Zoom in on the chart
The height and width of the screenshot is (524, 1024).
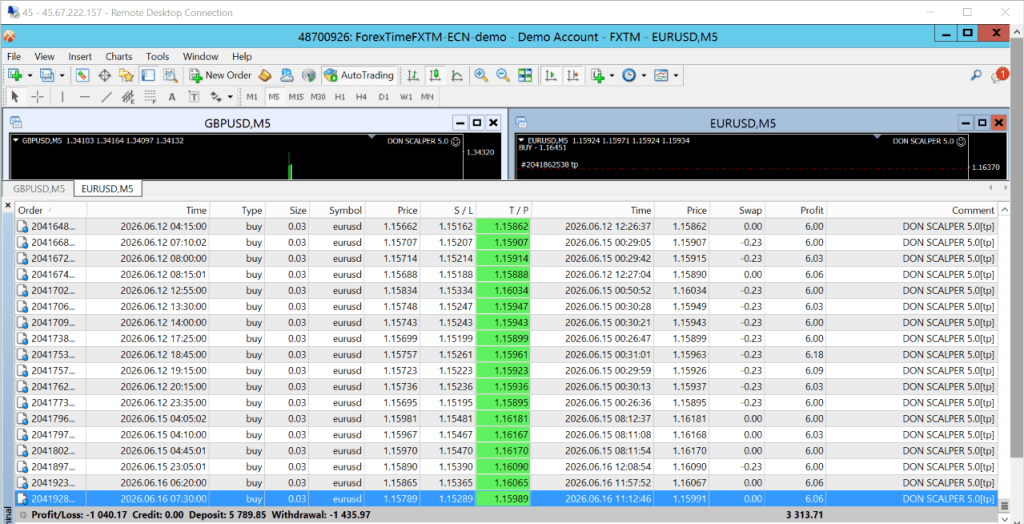(x=481, y=76)
